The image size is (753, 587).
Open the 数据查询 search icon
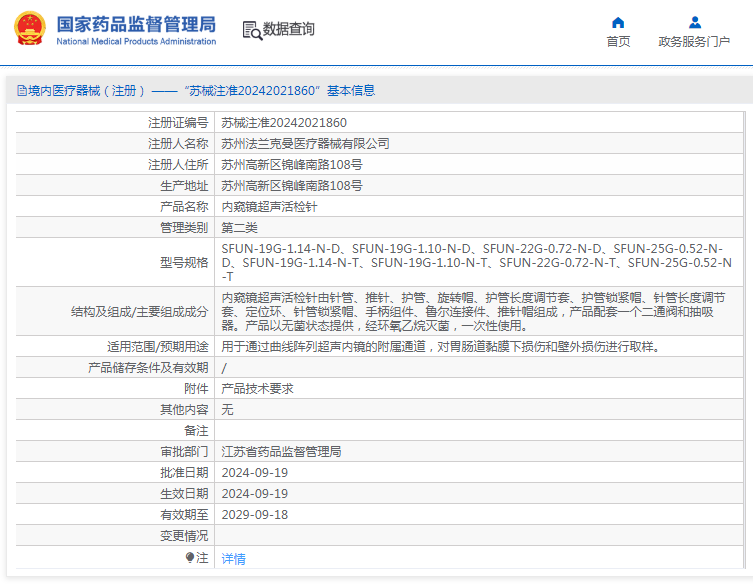[252, 30]
